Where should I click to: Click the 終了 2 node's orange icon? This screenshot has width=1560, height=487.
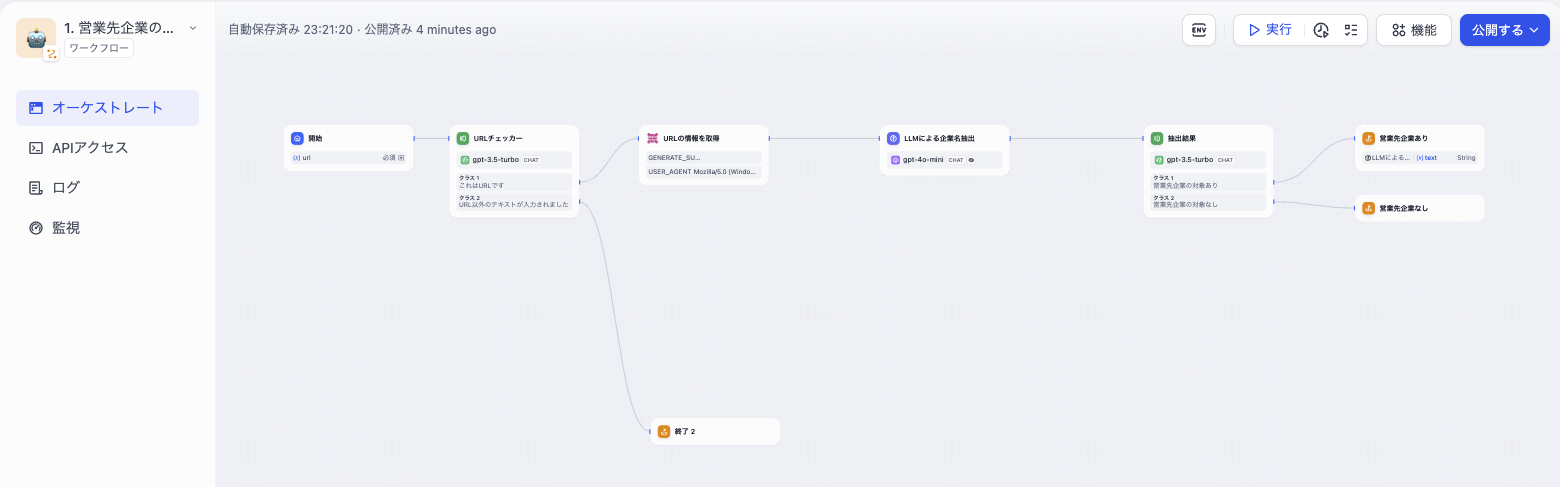point(664,431)
